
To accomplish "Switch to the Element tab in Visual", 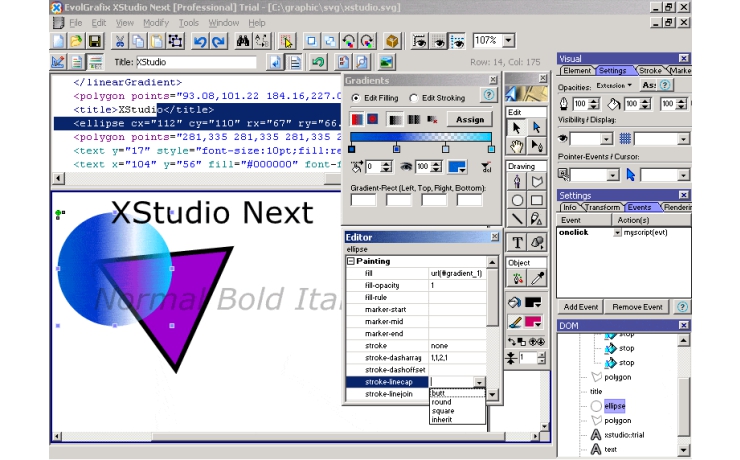I will point(576,70).
